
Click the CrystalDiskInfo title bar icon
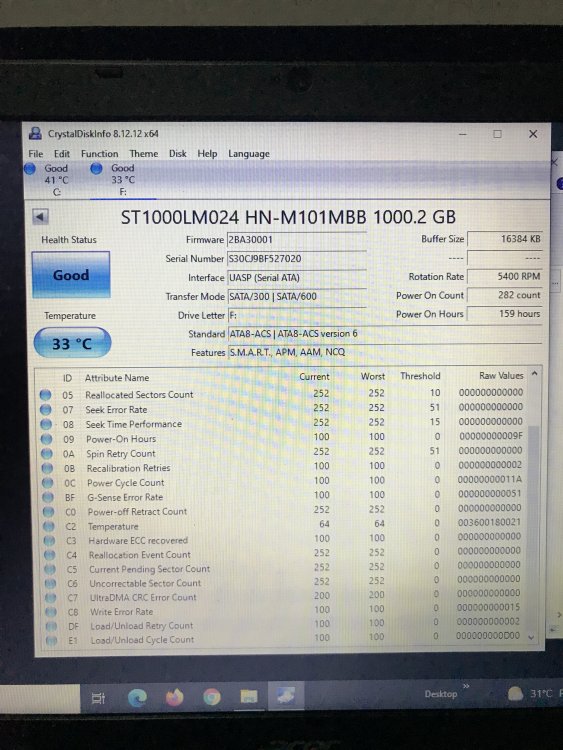(x=35, y=133)
